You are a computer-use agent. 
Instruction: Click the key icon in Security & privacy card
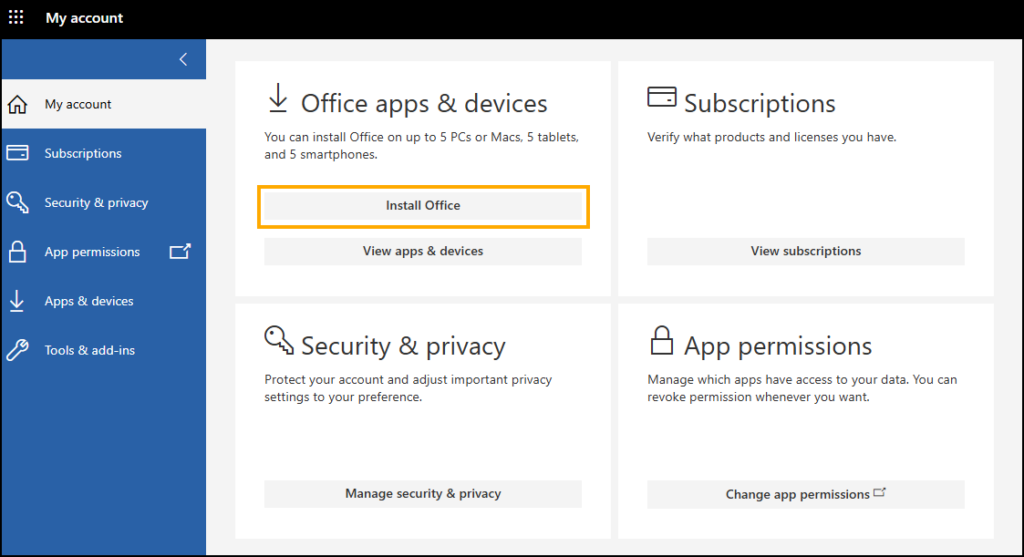coord(279,340)
